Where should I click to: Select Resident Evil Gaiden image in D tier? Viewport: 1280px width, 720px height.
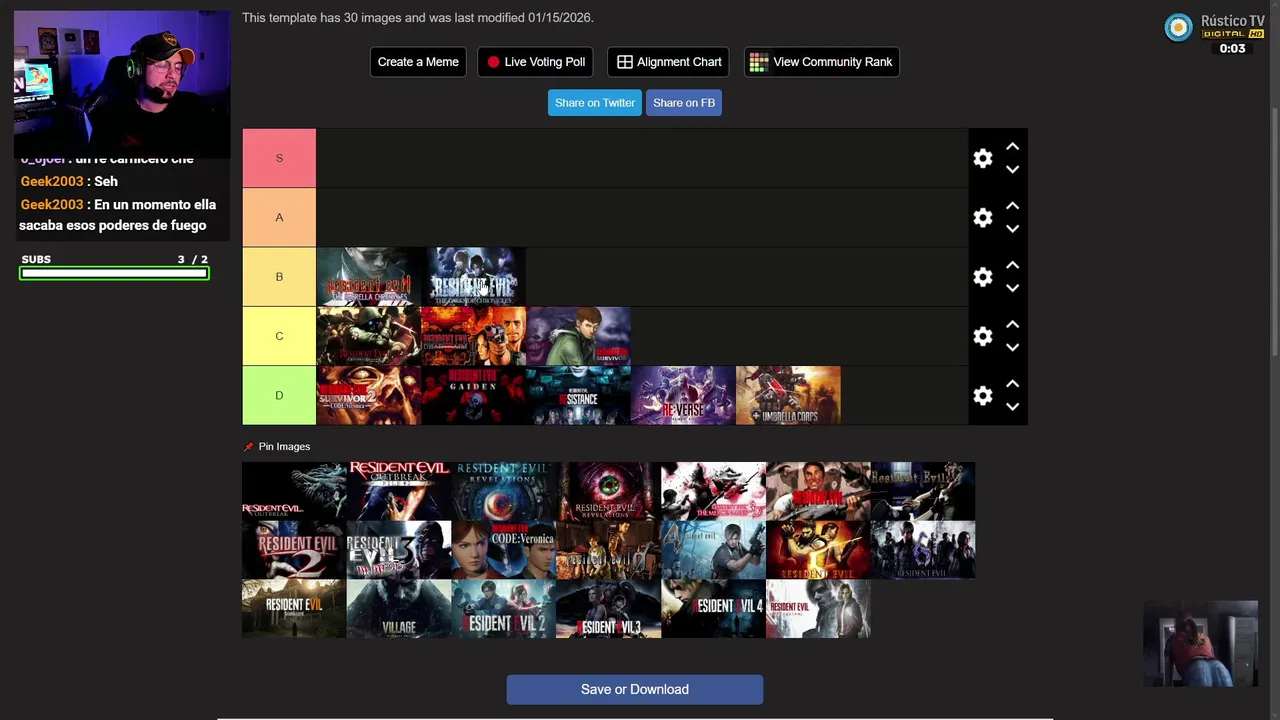(x=474, y=395)
